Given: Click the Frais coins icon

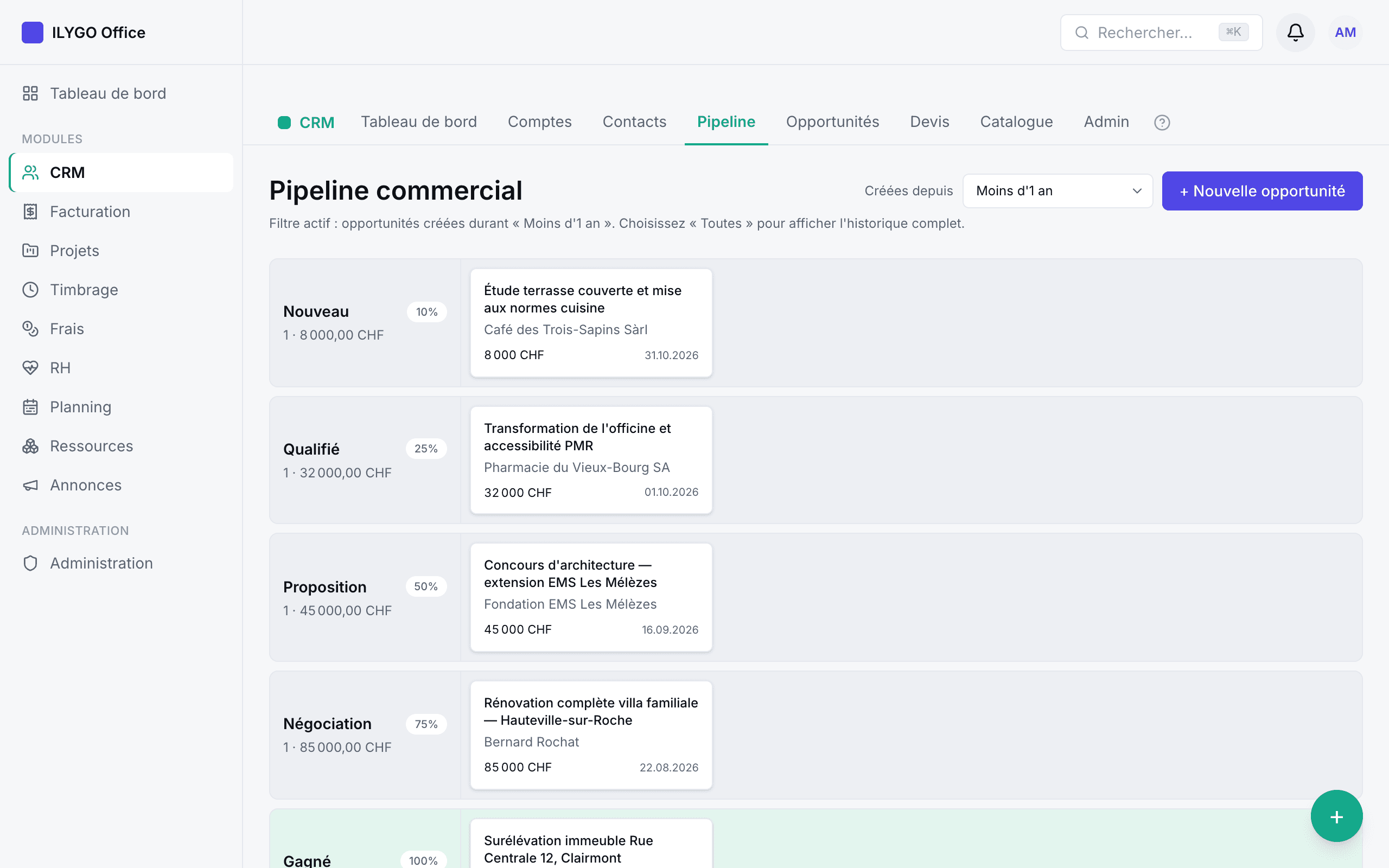Looking at the screenshot, I should 30,328.
